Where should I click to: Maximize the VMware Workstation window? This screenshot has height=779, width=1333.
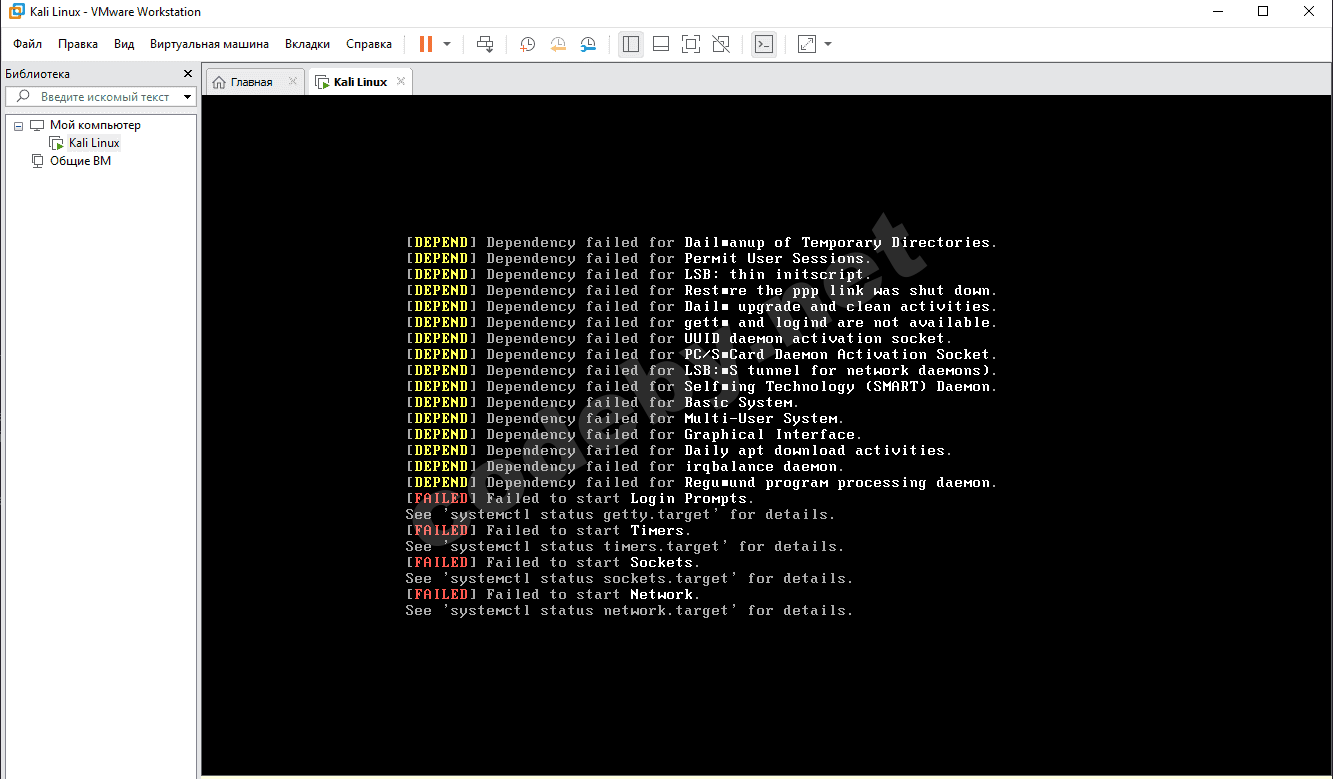(x=1263, y=12)
